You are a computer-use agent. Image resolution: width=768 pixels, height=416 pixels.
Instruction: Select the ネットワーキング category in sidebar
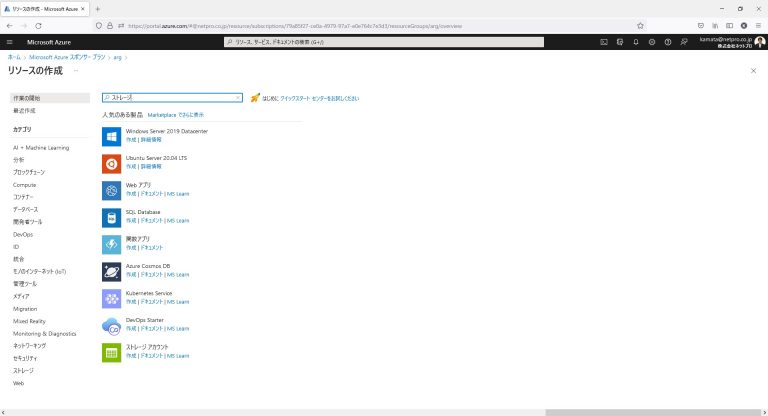30,345
